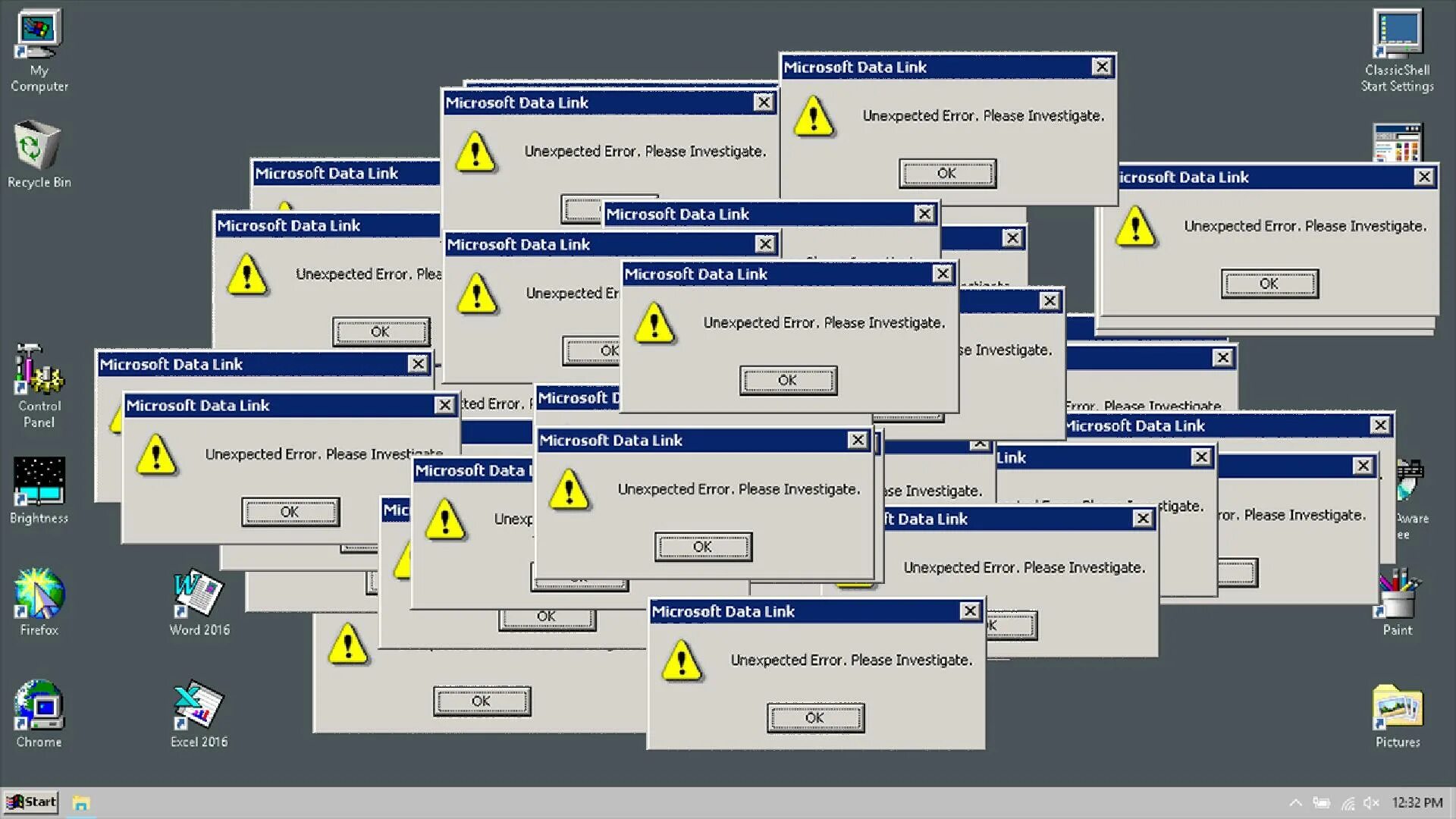1456x819 pixels.
Task: Click the muted volume tray icon
Action: [x=1371, y=803]
